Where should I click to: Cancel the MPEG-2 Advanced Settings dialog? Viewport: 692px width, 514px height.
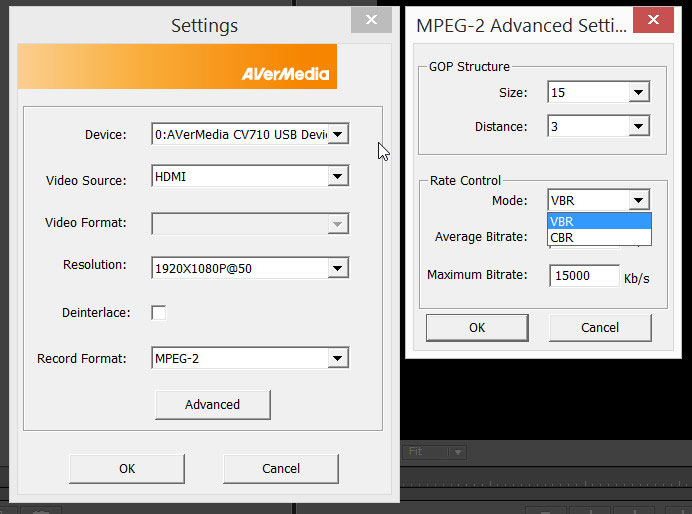[x=600, y=327]
